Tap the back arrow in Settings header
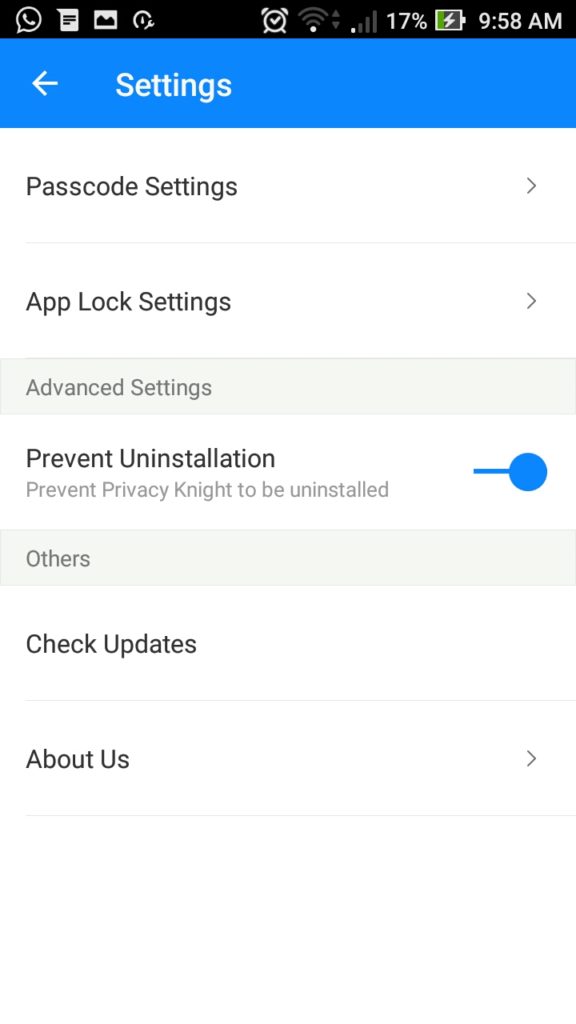Image resolution: width=576 pixels, height=1024 pixels. 45,84
